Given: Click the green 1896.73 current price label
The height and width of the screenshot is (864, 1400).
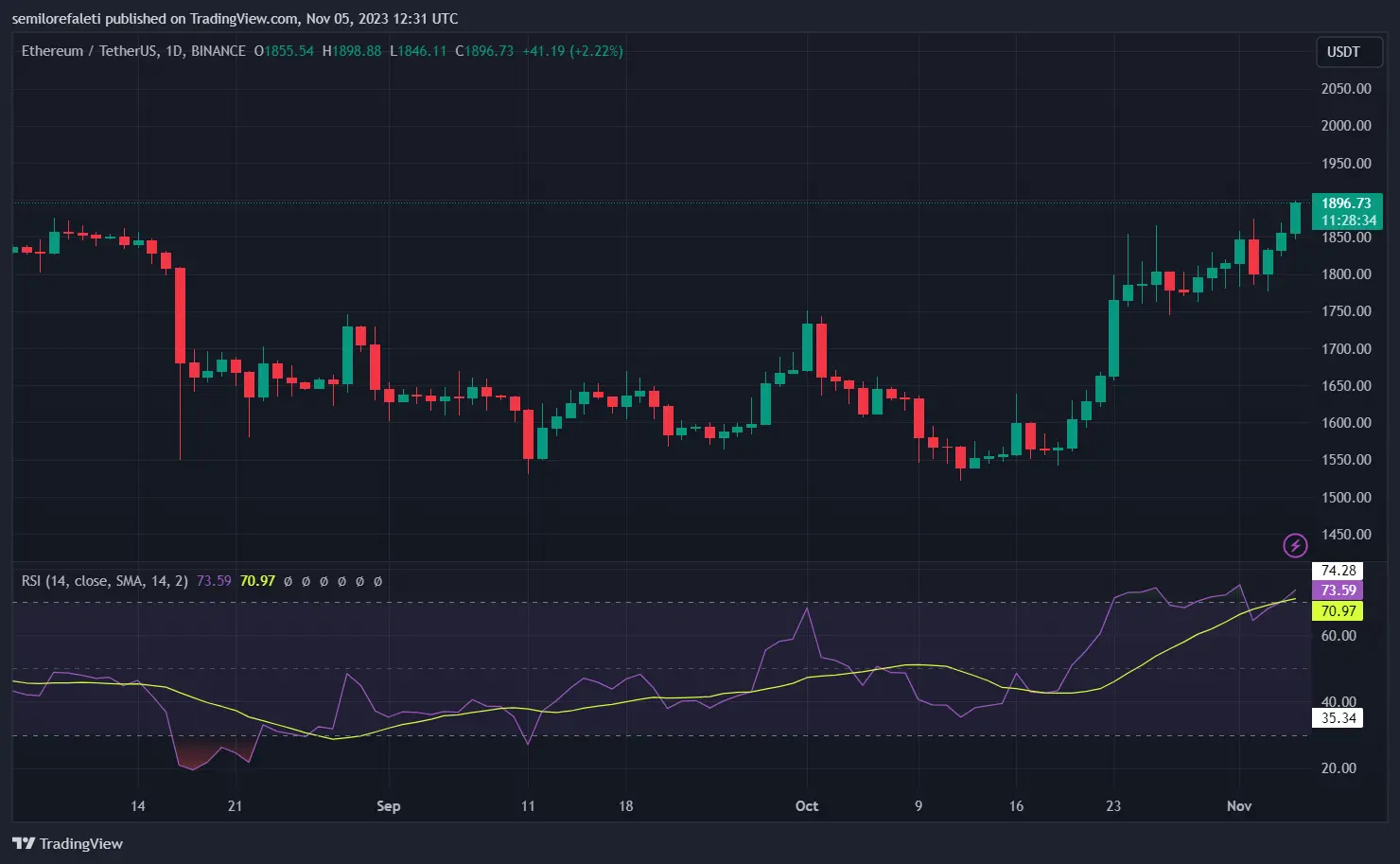Looking at the screenshot, I should (1347, 203).
